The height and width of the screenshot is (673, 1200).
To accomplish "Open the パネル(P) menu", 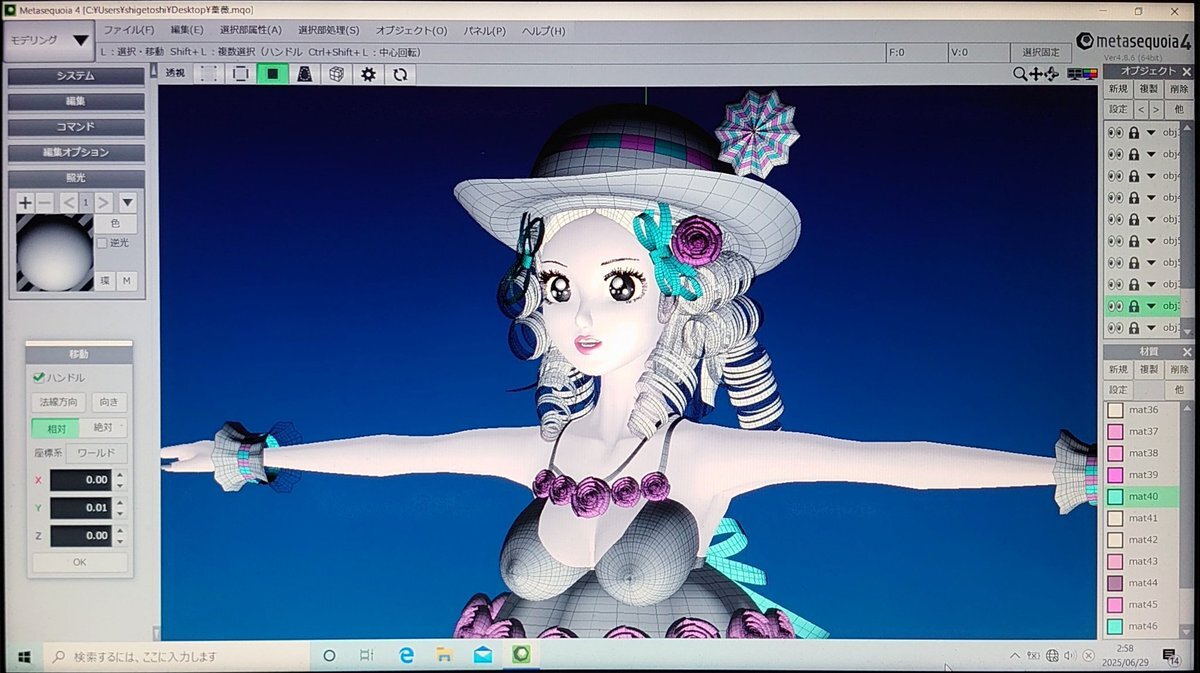I will tap(485, 31).
